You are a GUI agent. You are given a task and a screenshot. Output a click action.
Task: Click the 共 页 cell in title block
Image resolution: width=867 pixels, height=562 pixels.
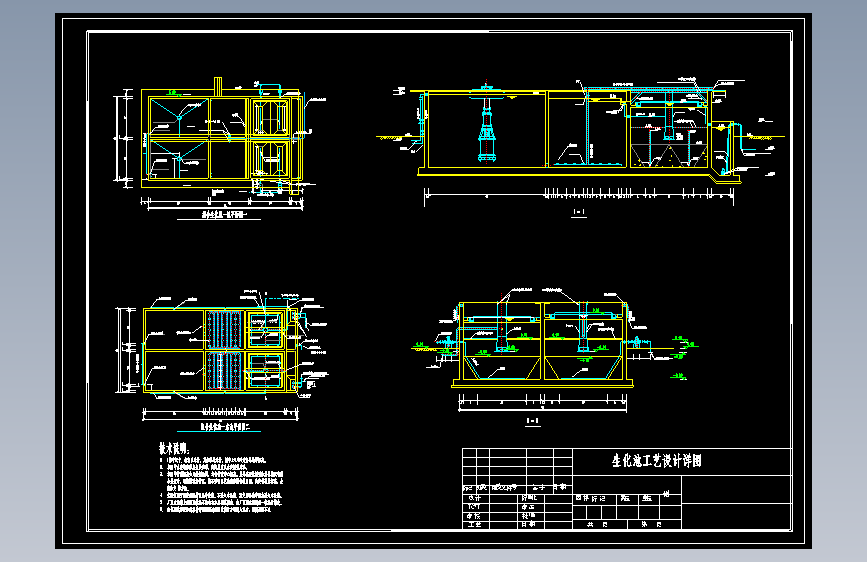(598, 524)
